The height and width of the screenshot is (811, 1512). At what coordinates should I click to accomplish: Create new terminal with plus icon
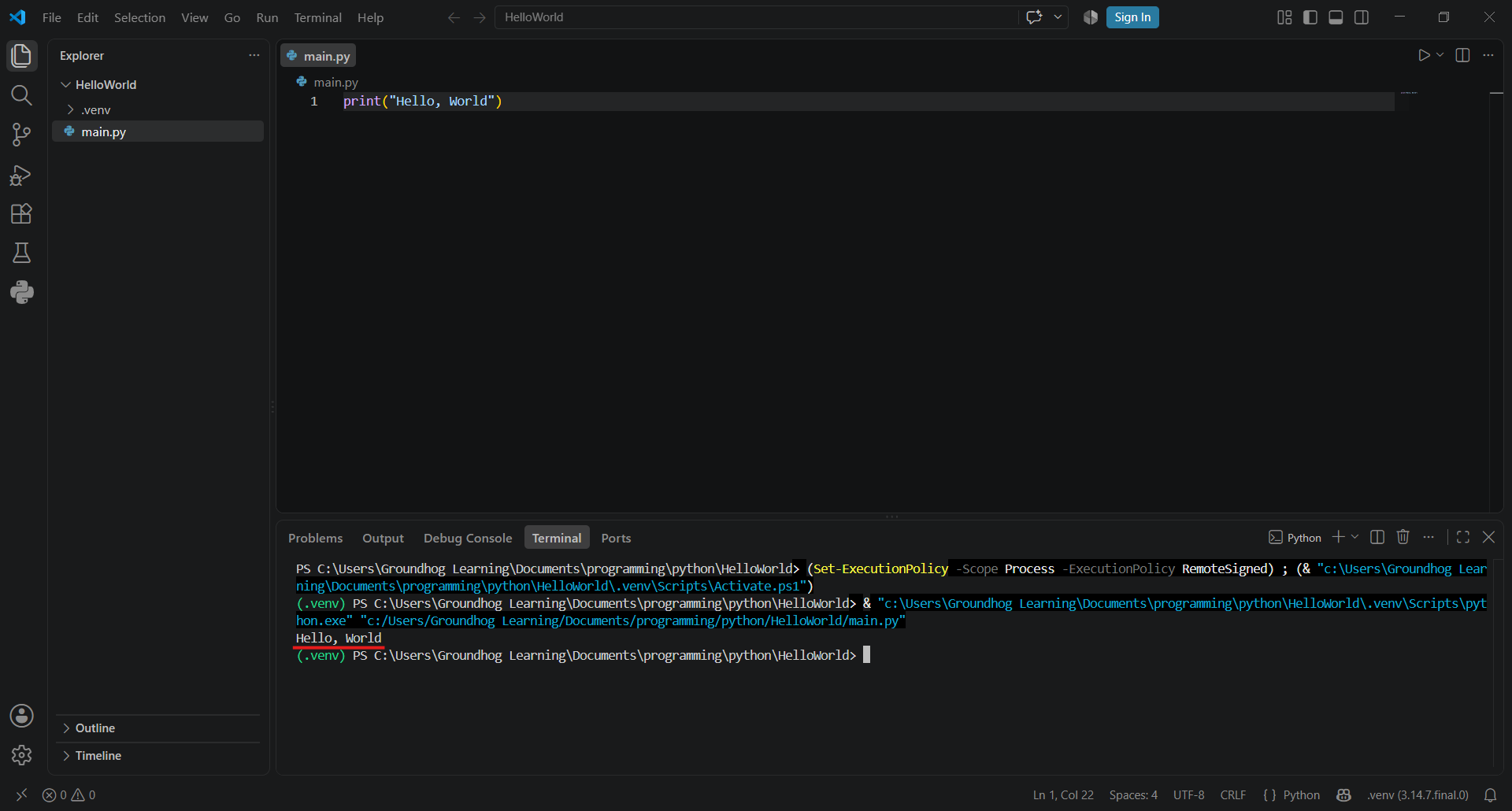pyautogui.click(x=1338, y=537)
